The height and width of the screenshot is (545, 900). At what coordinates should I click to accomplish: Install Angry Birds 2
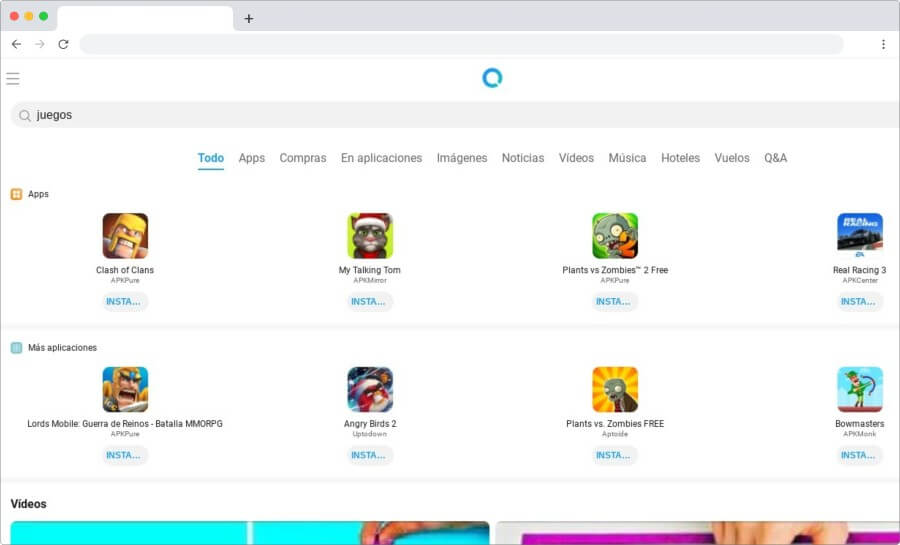(x=370, y=456)
